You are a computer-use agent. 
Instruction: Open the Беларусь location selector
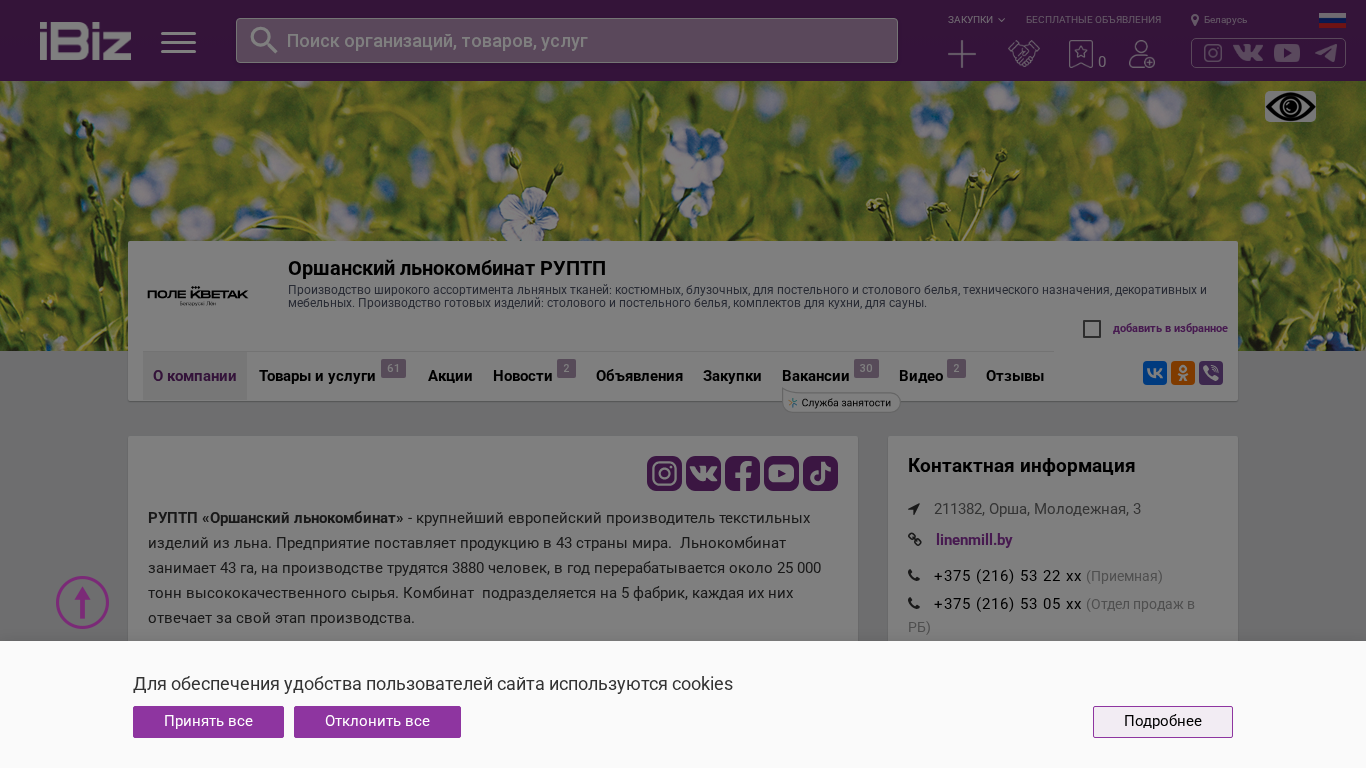click(1219, 20)
